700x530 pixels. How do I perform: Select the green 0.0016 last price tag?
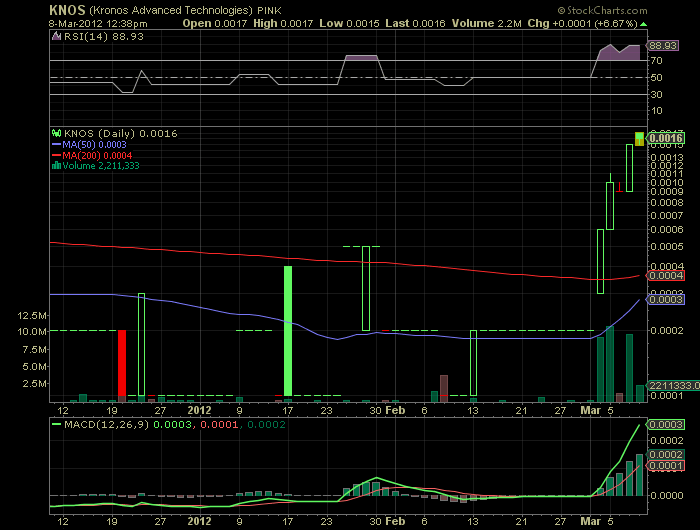tap(665, 138)
